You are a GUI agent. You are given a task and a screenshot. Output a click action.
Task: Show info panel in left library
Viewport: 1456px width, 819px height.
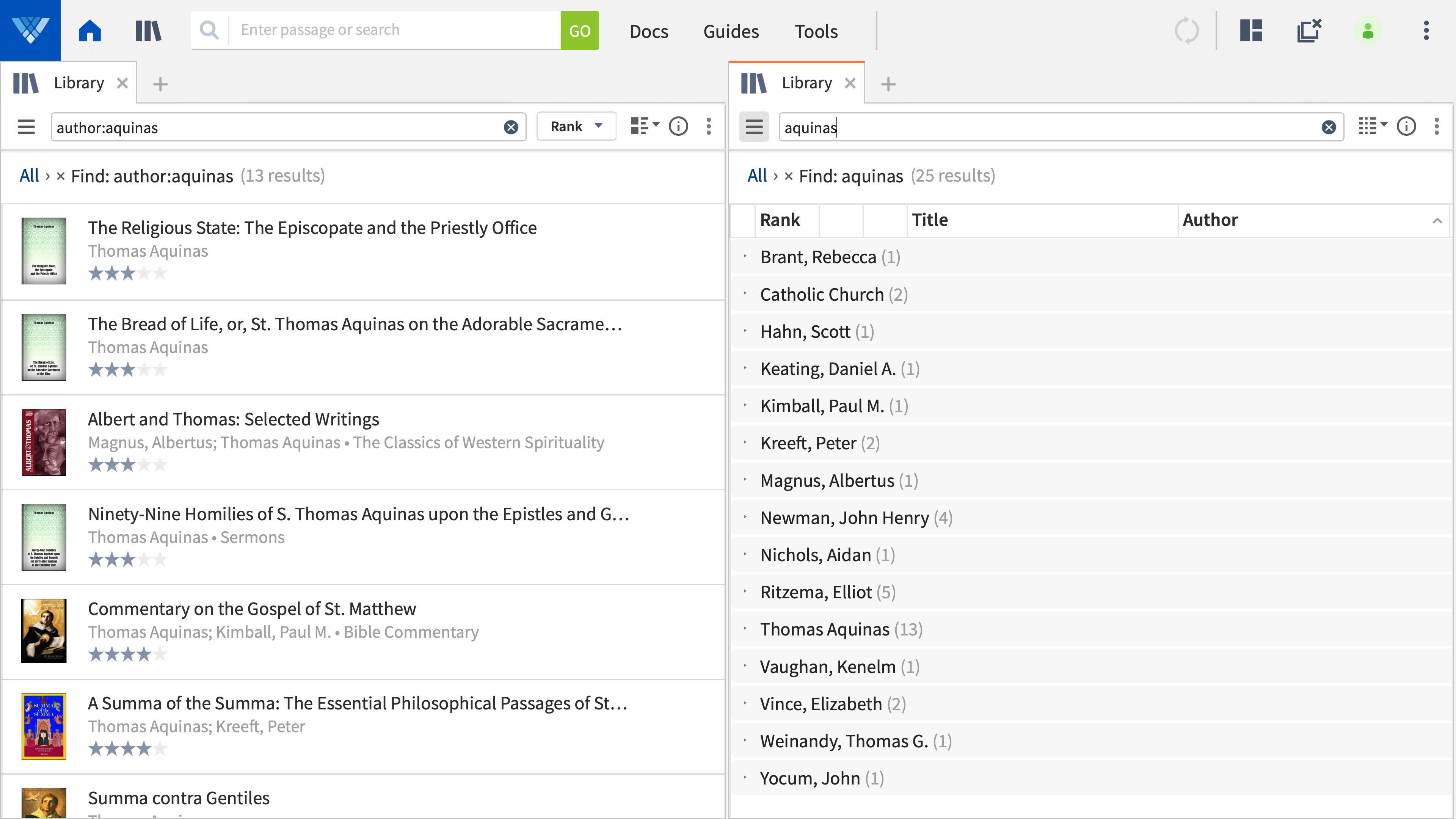(678, 126)
